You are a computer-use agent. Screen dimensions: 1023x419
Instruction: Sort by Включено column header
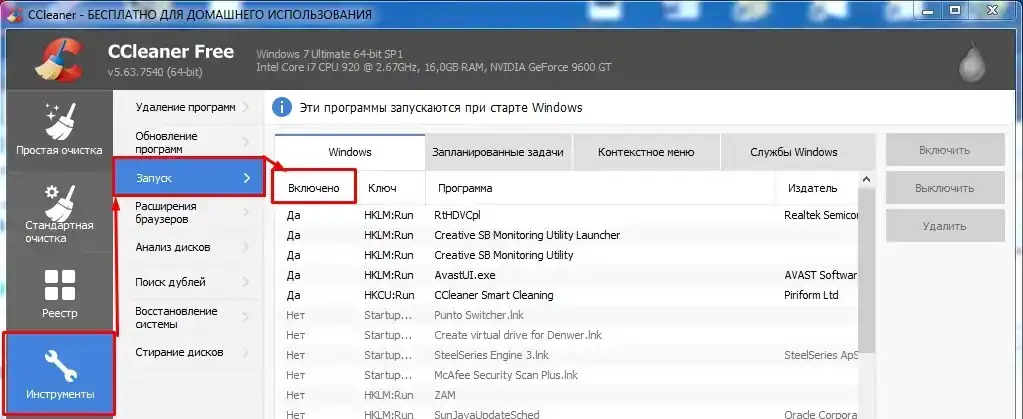click(314, 188)
